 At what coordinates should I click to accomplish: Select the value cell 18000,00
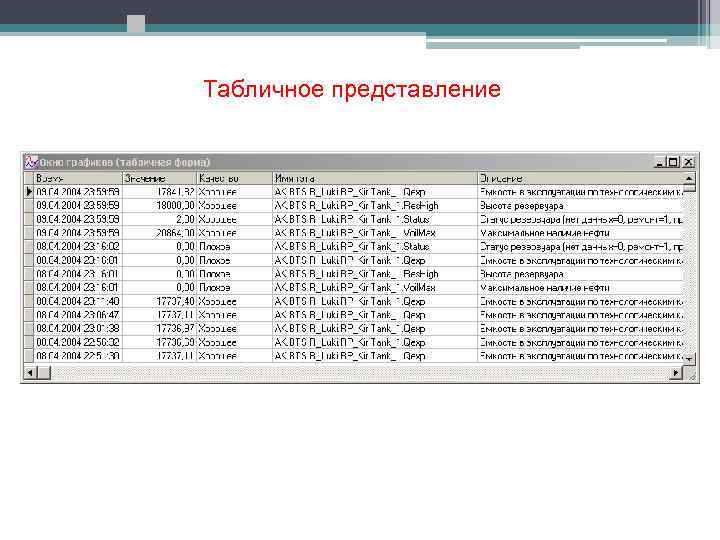point(160,205)
